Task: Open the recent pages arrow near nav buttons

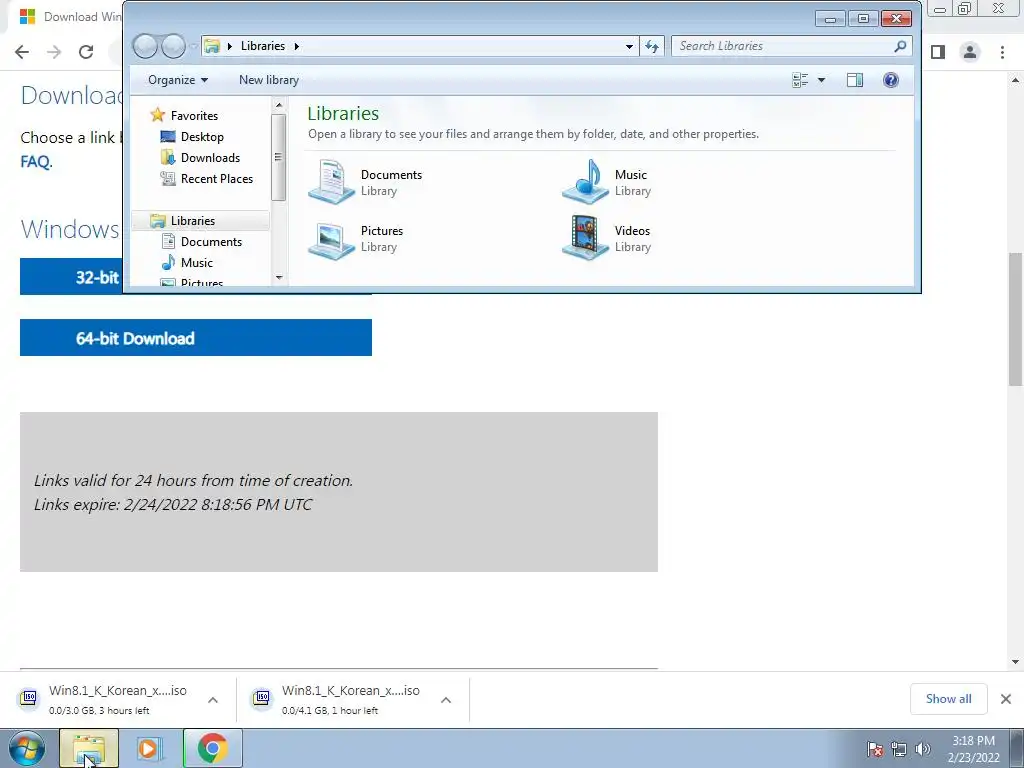Action: tap(193, 46)
